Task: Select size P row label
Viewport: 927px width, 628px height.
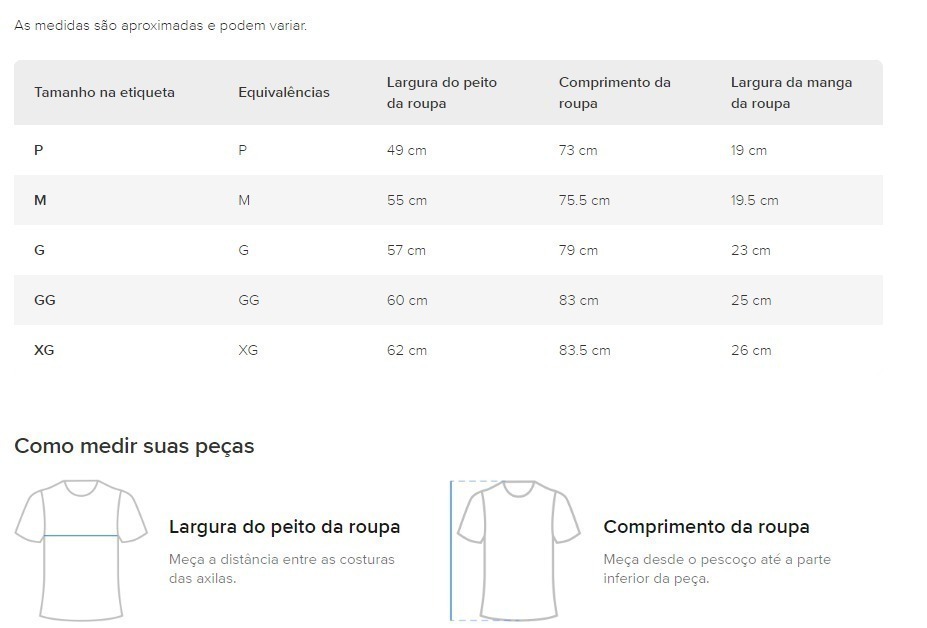Action: (38, 150)
